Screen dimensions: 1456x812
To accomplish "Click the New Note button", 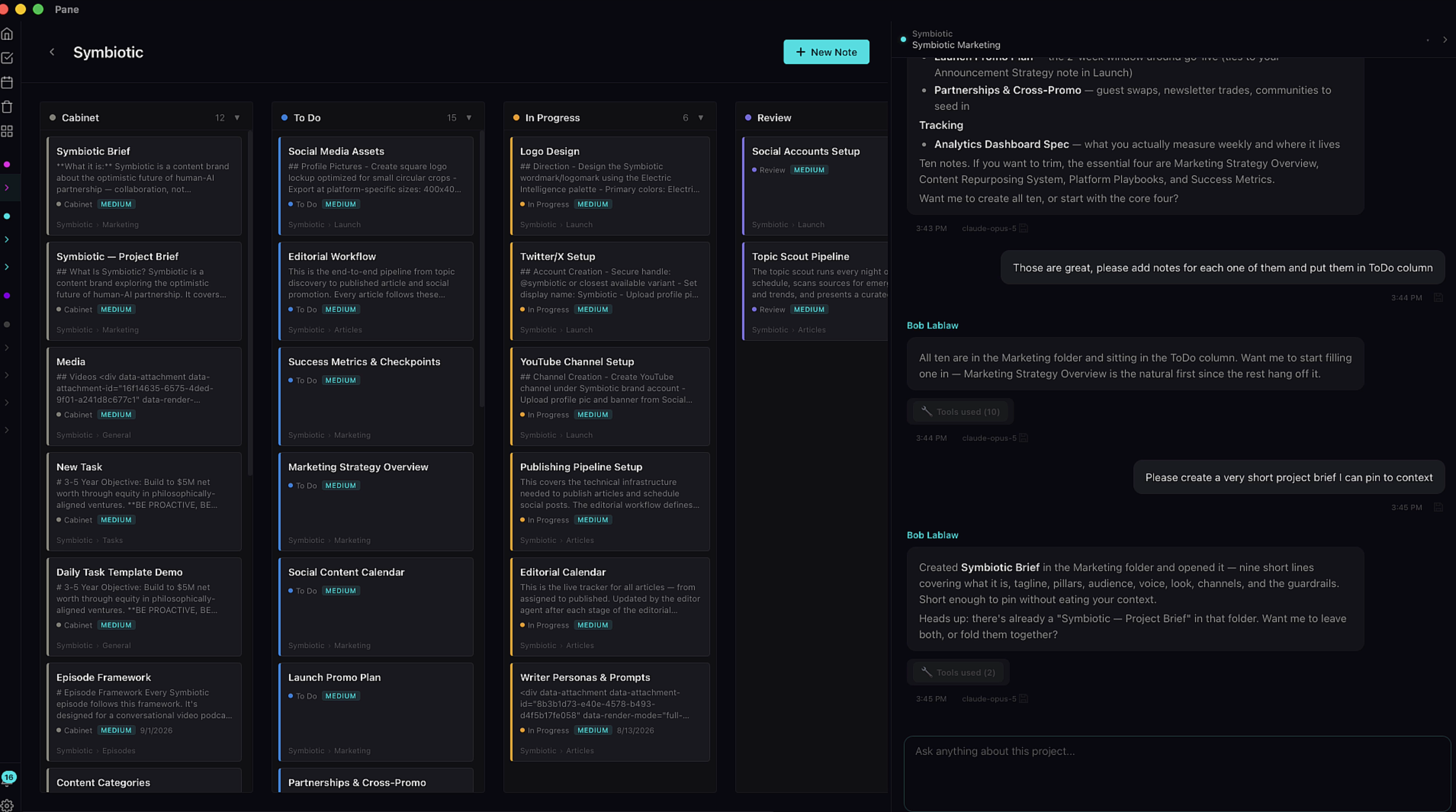I will (x=826, y=52).
